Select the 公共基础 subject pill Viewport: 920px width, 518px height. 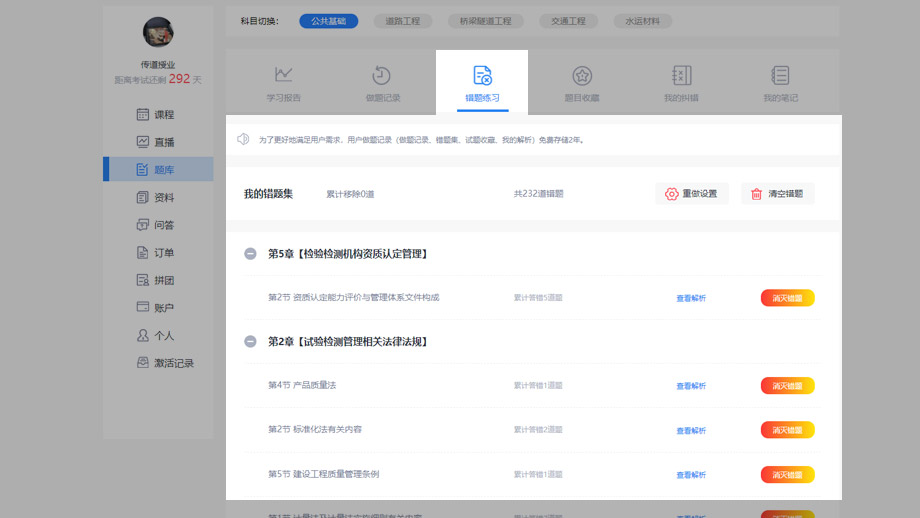[x=328, y=21]
